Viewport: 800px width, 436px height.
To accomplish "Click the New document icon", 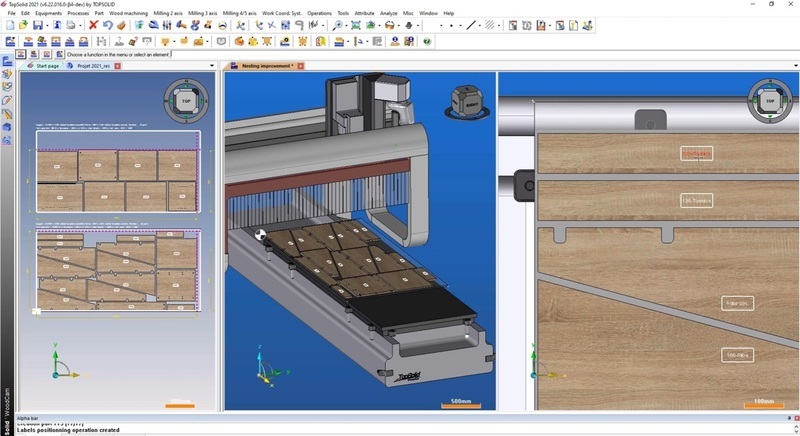I will [9, 25].
